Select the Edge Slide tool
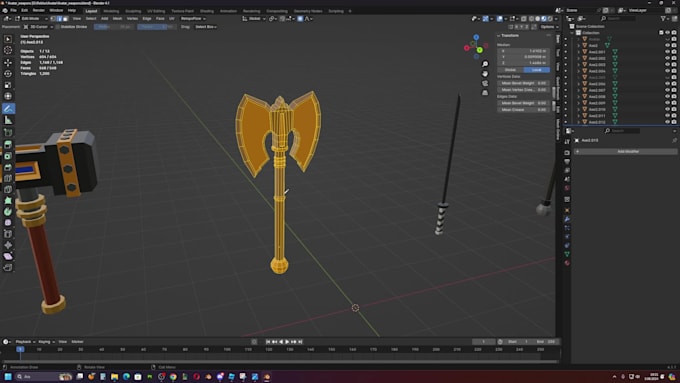The image size is (680, 383). (8, 234)
